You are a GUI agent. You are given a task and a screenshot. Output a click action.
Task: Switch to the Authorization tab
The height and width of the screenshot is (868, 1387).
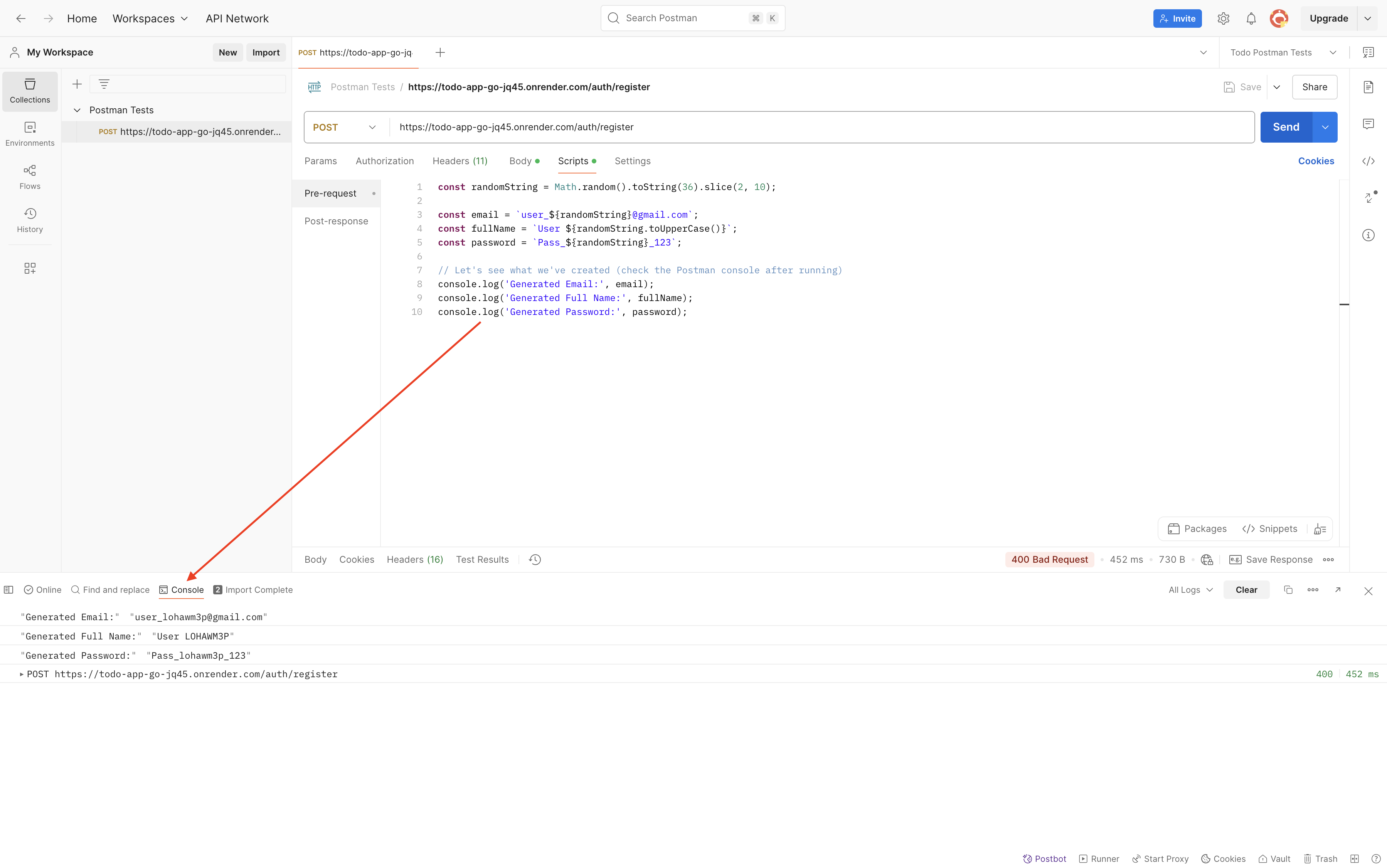[385, 161]
